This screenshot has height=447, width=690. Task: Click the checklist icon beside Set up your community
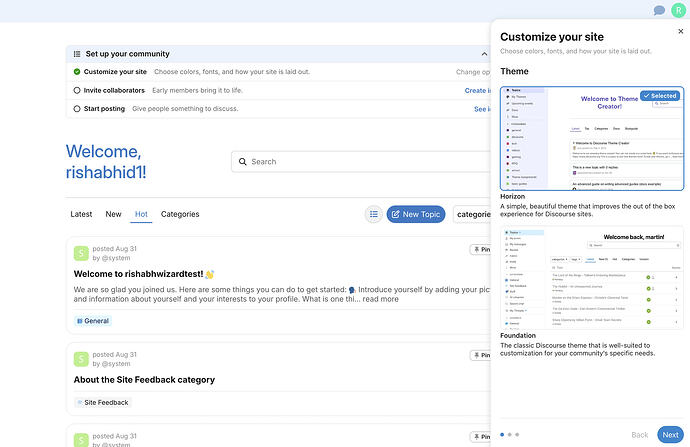[77, 54]
